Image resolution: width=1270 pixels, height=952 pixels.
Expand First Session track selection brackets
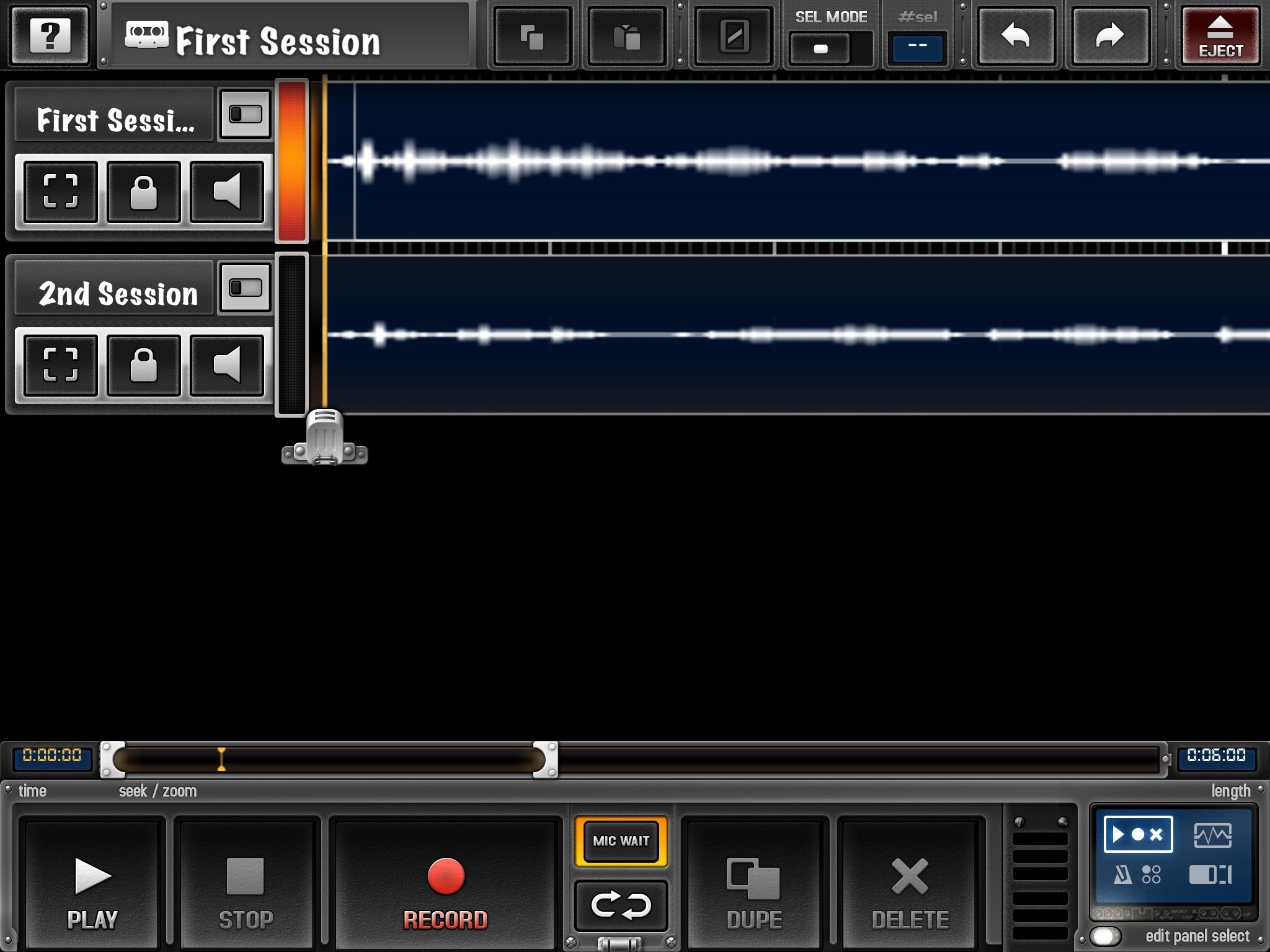[x=61, y=192]
